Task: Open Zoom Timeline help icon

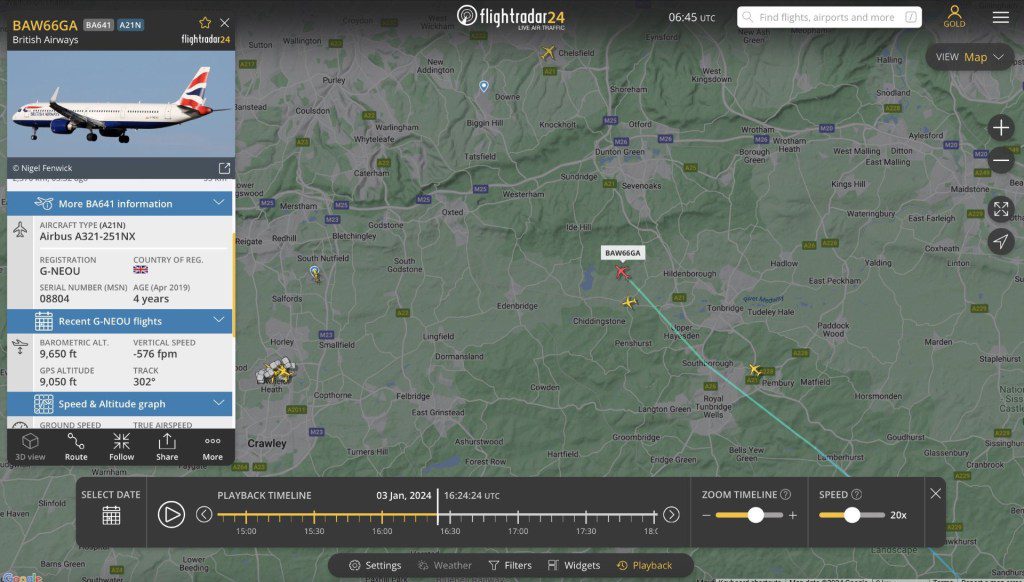Action: tap(786, 494)
